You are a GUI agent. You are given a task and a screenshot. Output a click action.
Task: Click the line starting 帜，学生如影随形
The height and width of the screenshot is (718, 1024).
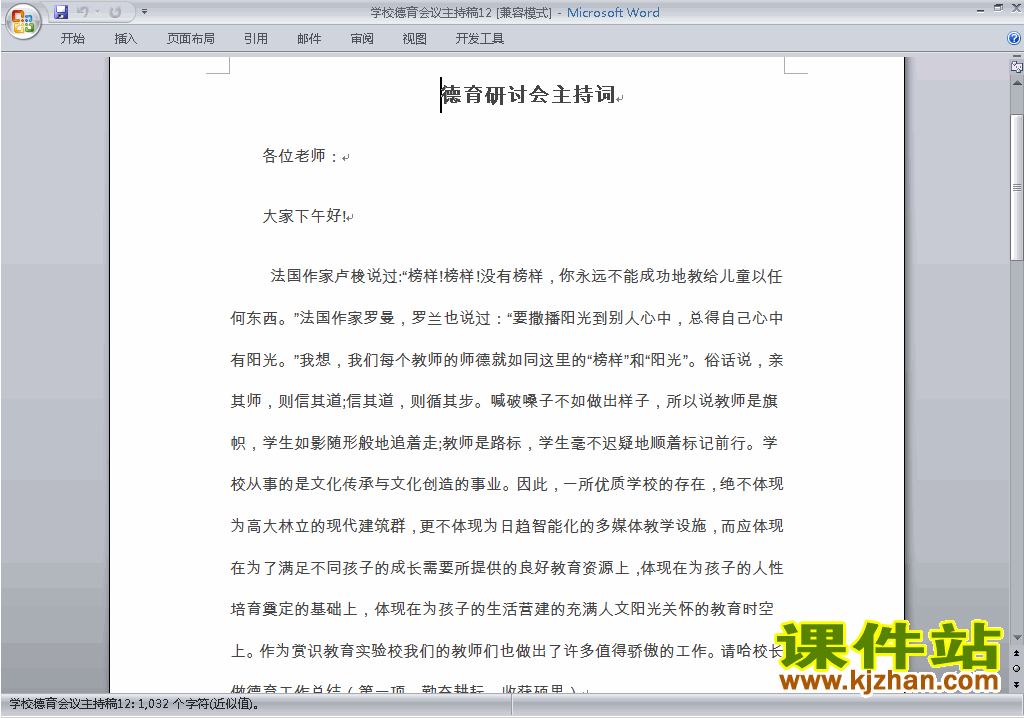(x=504, y=442)
